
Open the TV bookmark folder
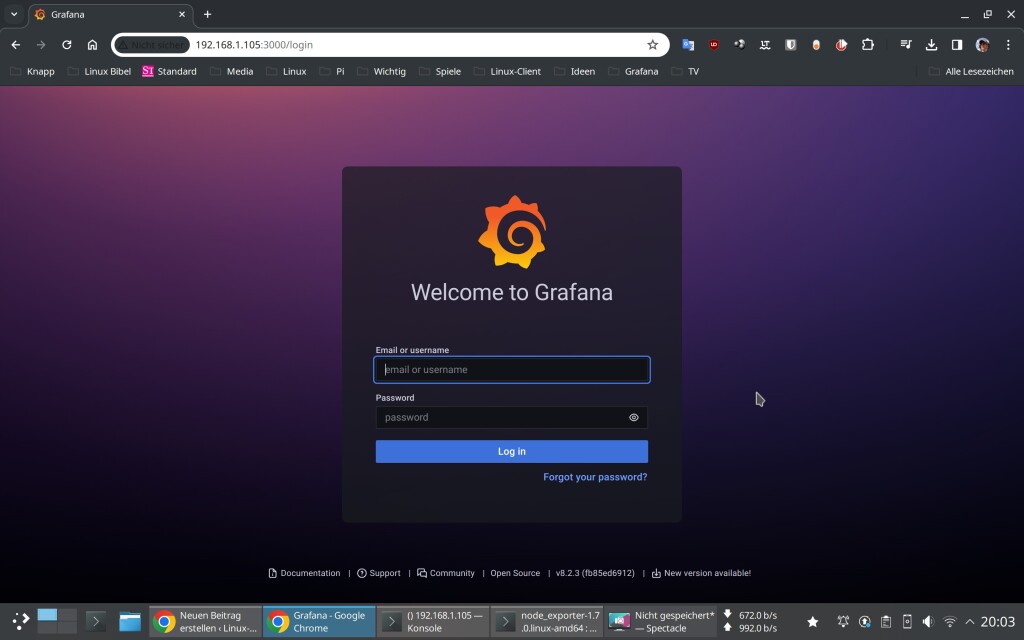686,71
